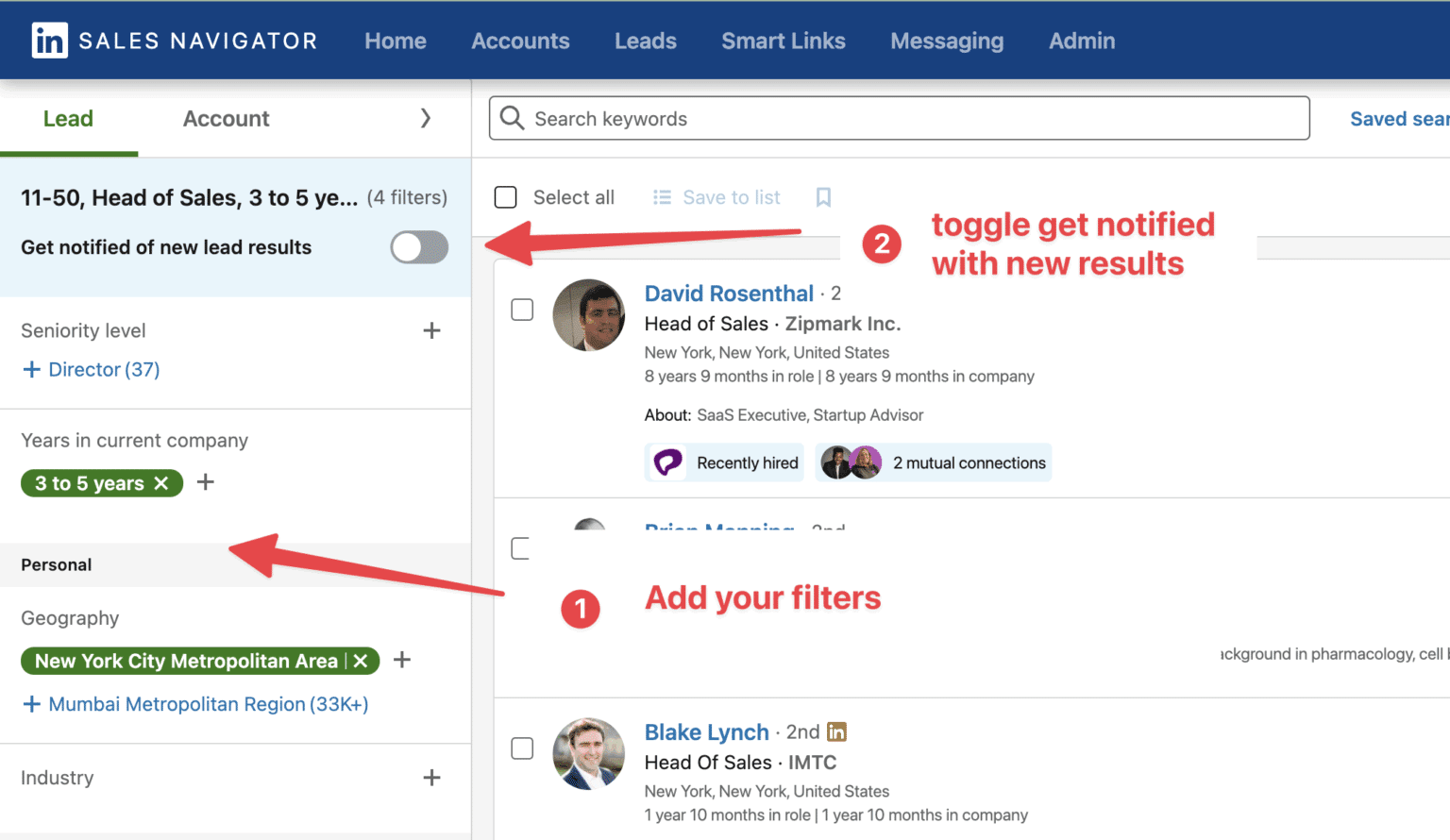The image size is (1450, 840).
Task: Add the Director seniority filter
Action: (91, 369)
